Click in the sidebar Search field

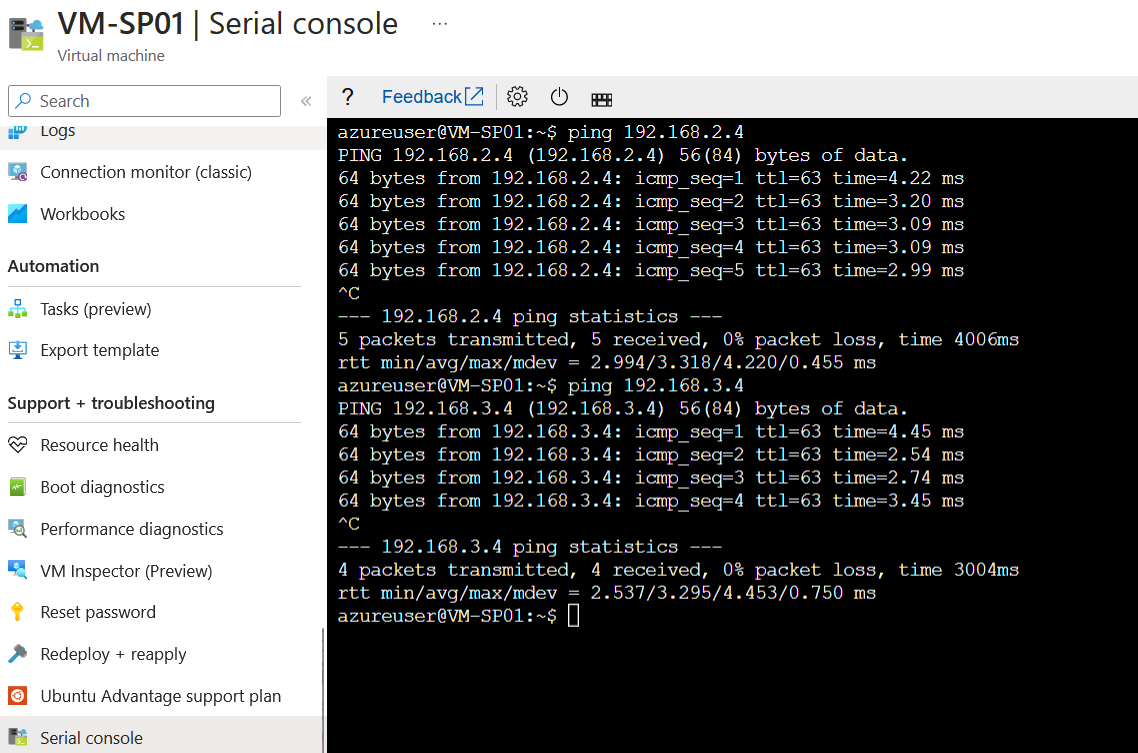pyautogui.click(x=144, y=101)
